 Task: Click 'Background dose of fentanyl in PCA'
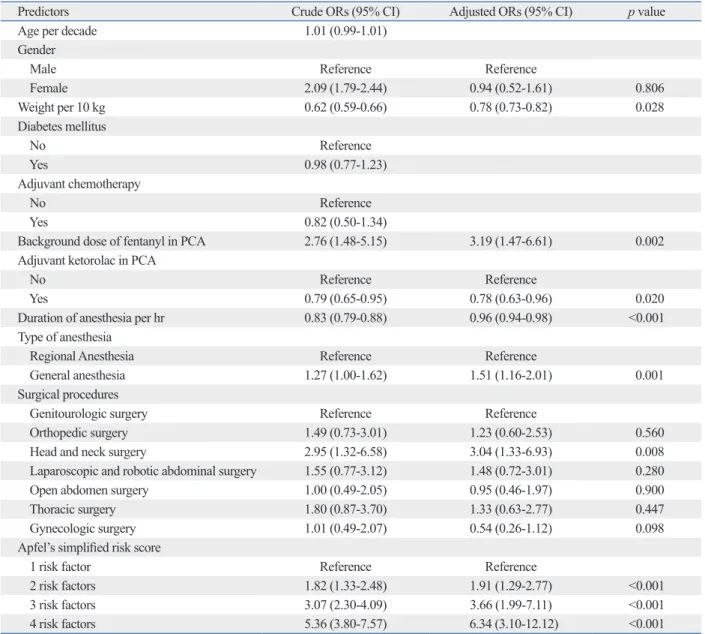(x=112, y=241)
